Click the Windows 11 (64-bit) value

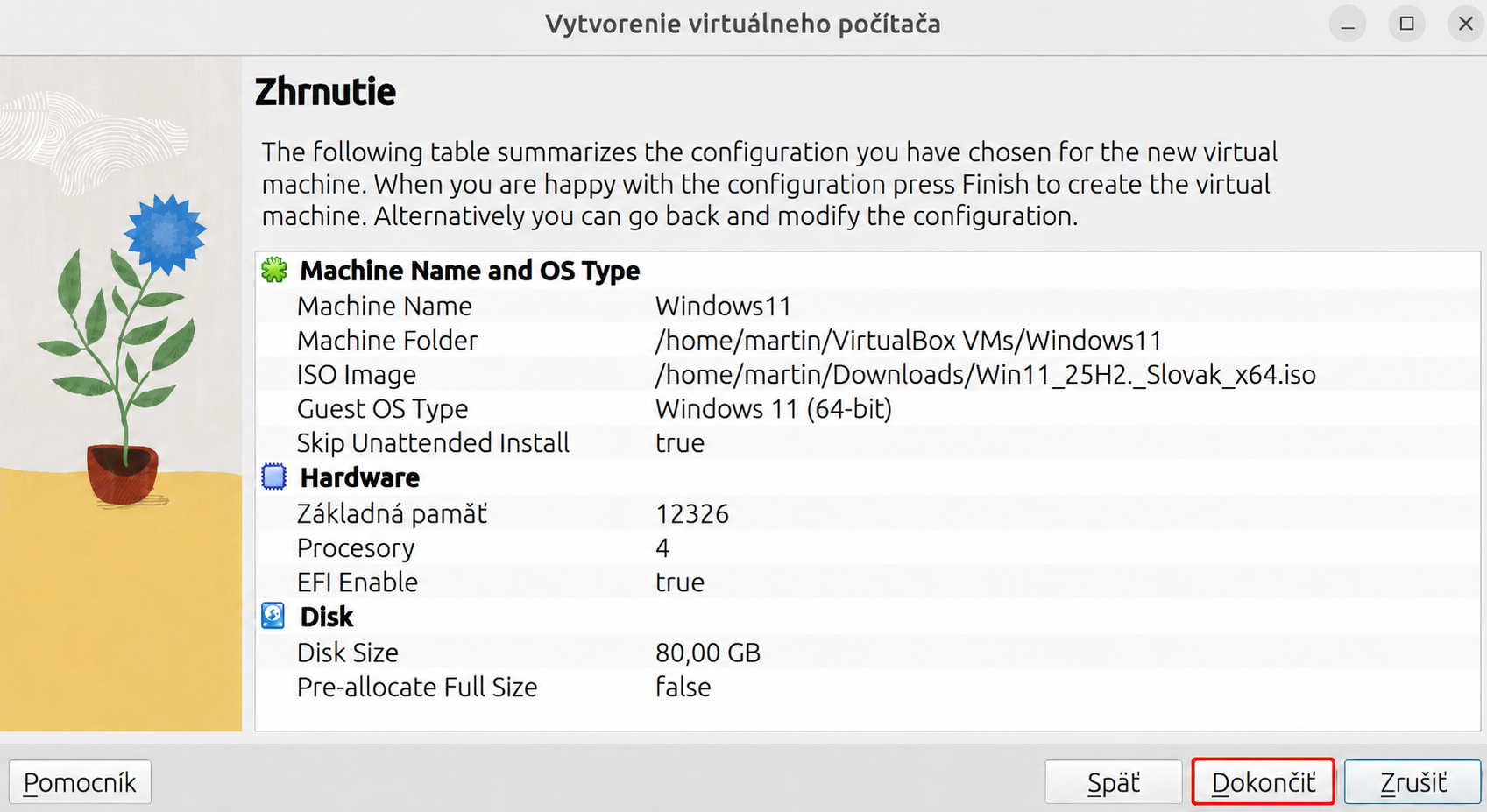coord(774,409)
